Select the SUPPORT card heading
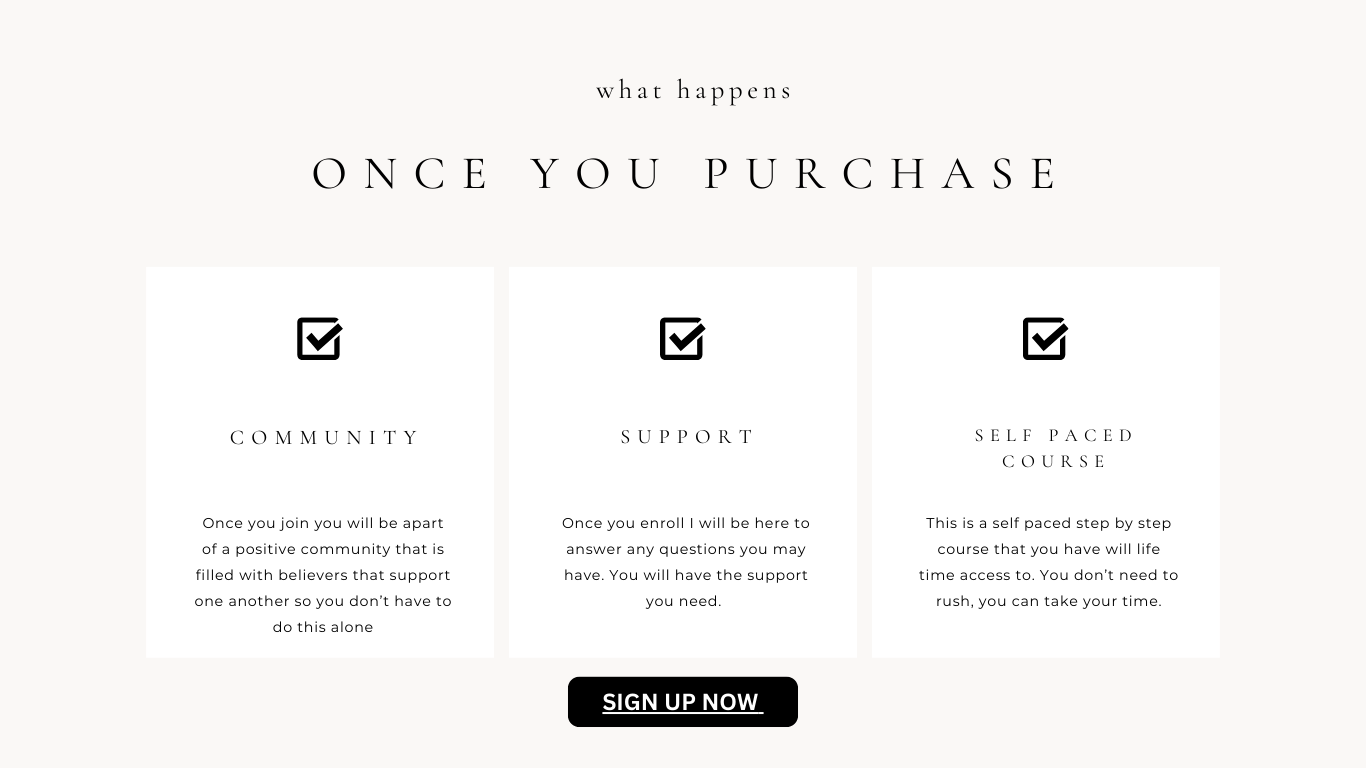 (688, 437)
